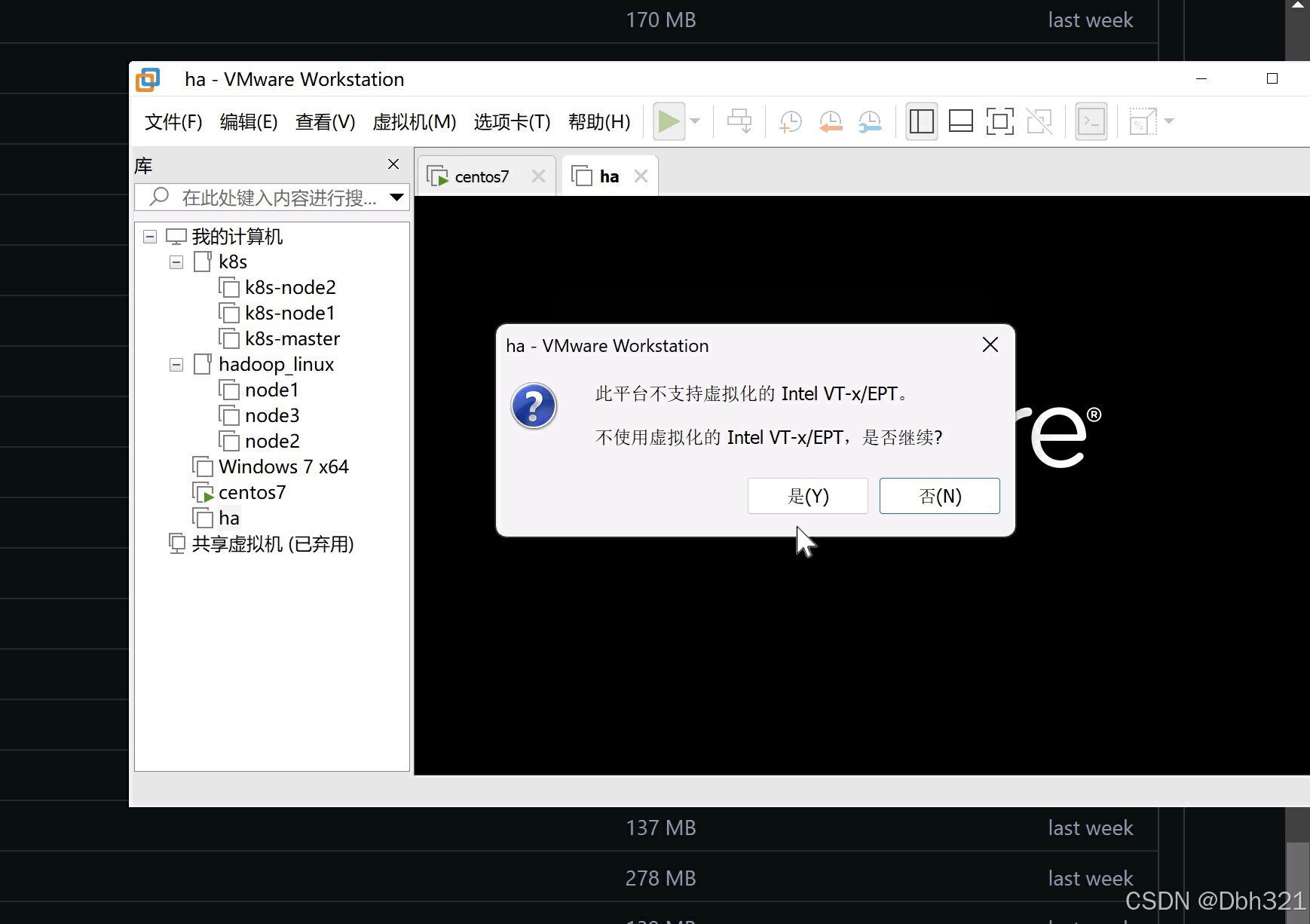Select the k8s folder in library
This screenshot has width=1310, height=924.
tap(233, 262)
